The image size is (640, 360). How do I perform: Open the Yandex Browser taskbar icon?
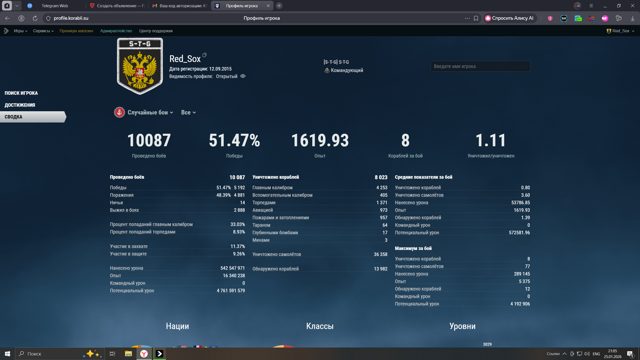coord(144,354)
